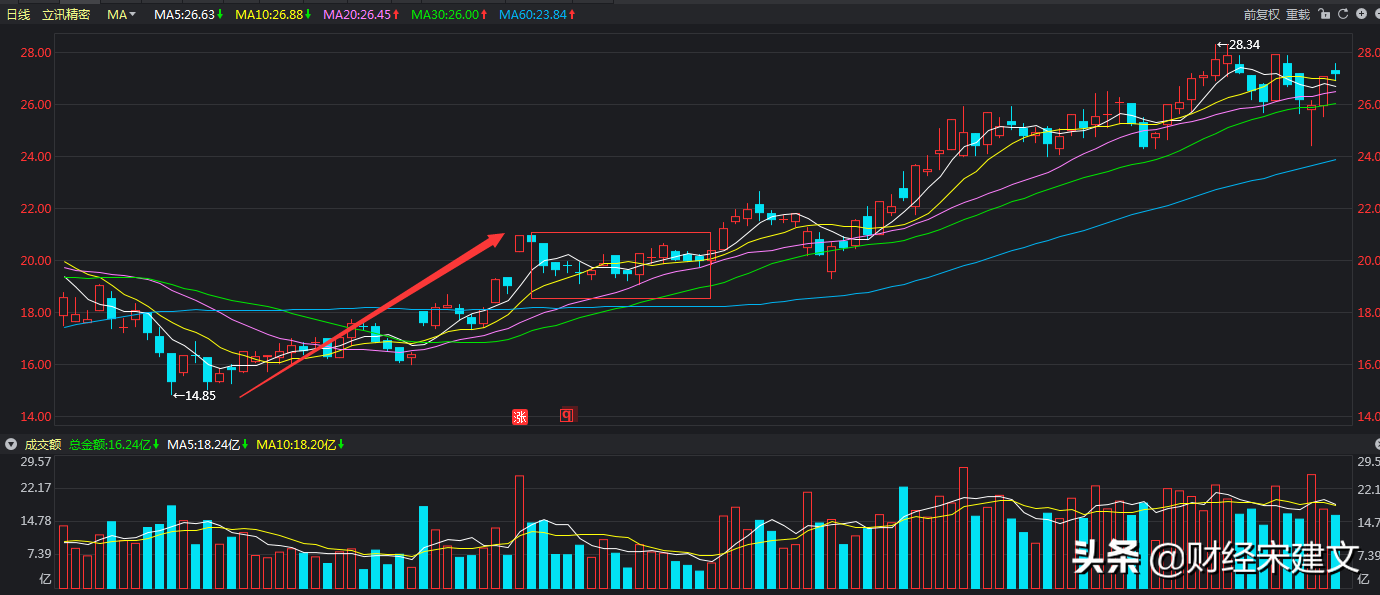The width and height of the screenshot is (1380, 595).
Task: Click the refresh chart icon
Action: click(x=1342, y=14)
